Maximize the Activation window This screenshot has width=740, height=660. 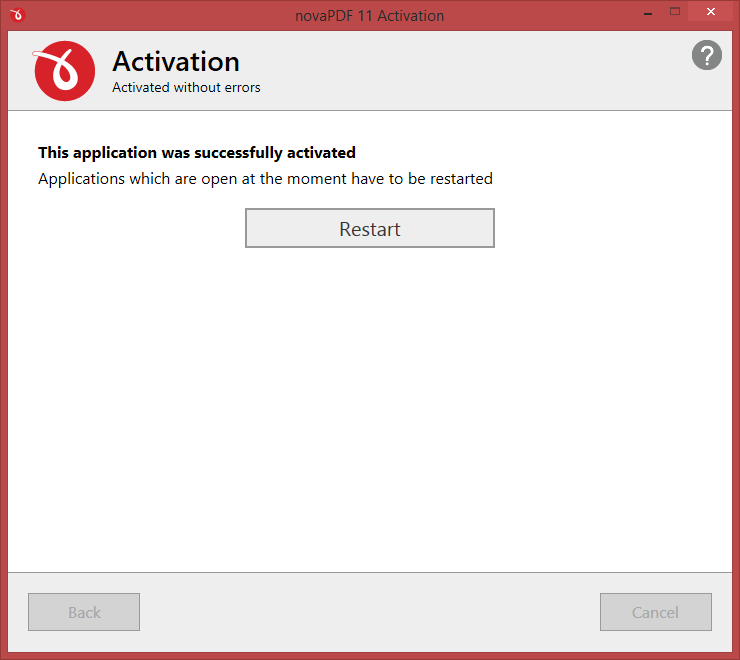coord(675,12)
